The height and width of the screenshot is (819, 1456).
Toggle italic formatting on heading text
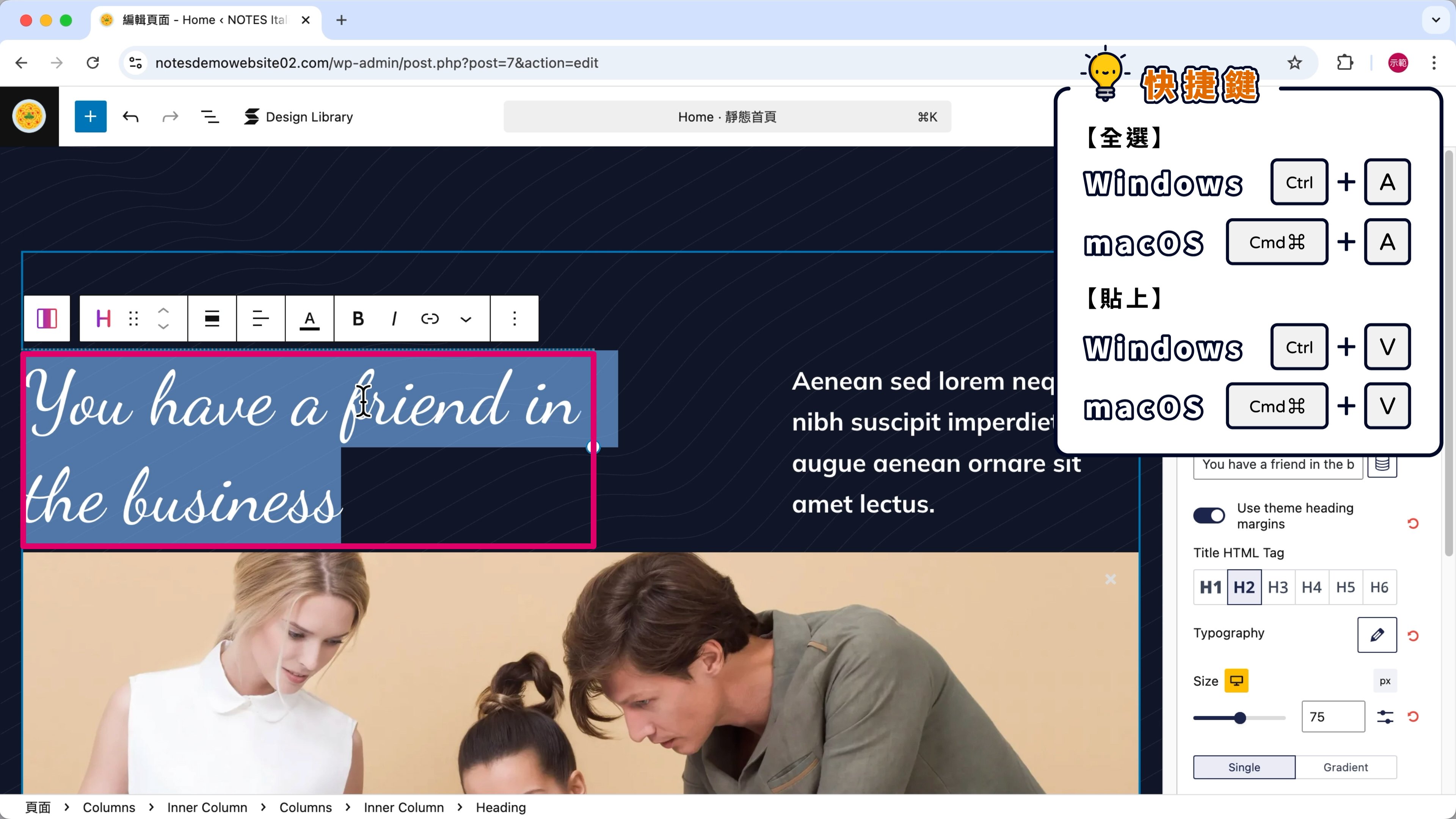click(394, 319)
